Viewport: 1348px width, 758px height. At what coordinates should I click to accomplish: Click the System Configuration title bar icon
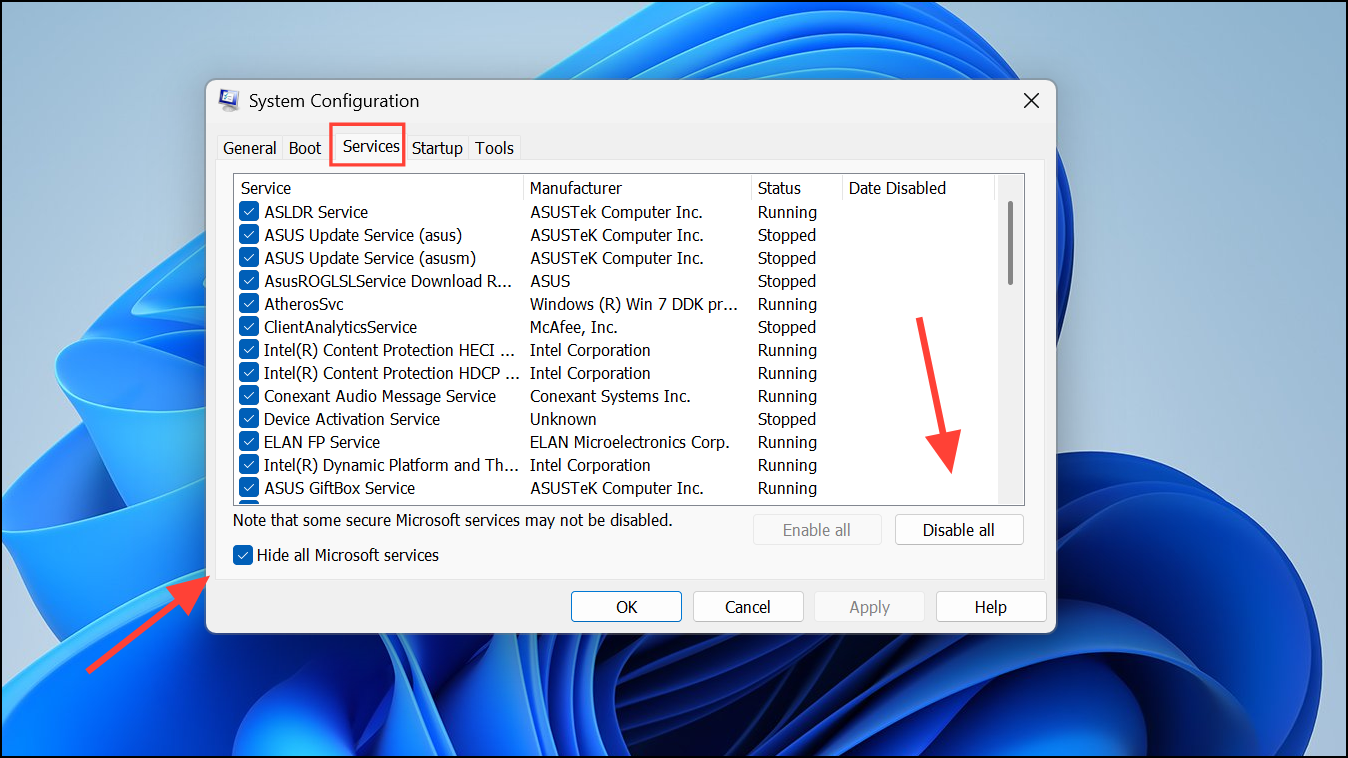[228, 100]
